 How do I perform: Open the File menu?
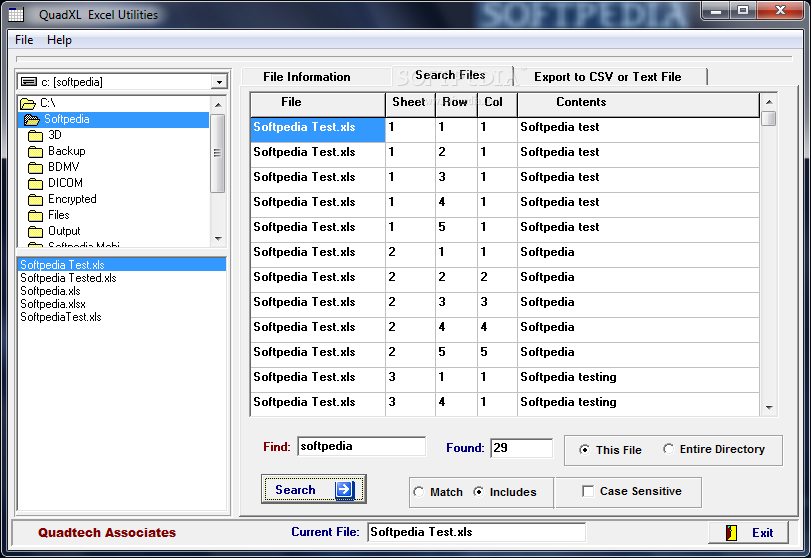click(x=24, y=40)
